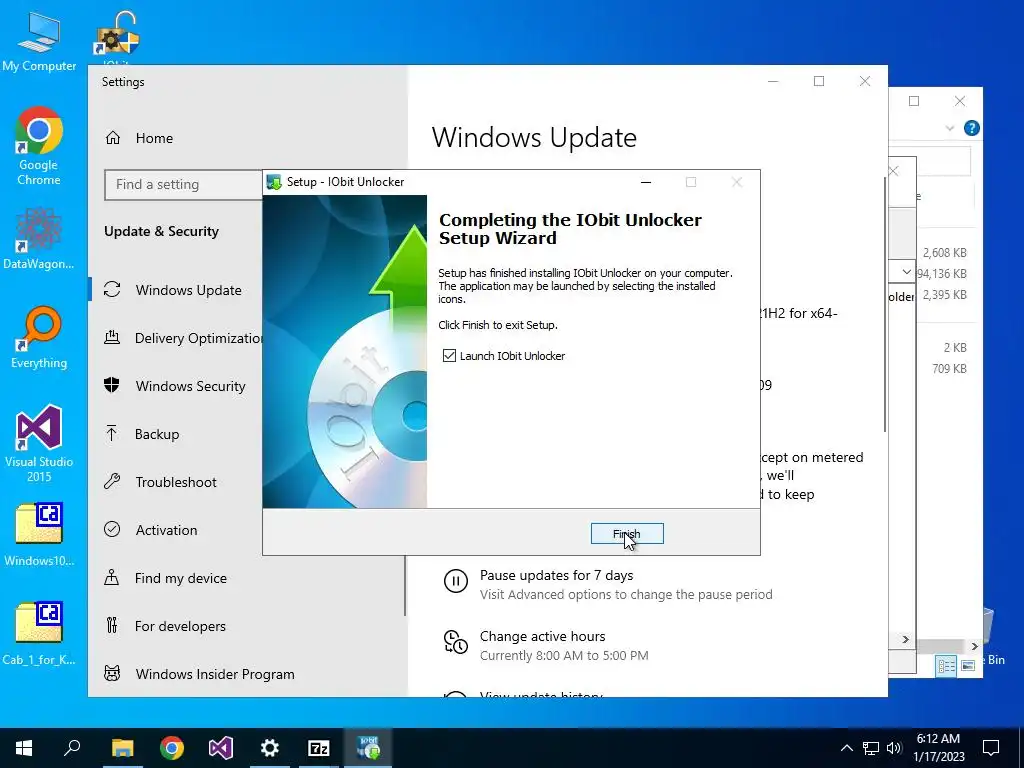Click the Windows Security shield icon

click(x=112, y=385)
